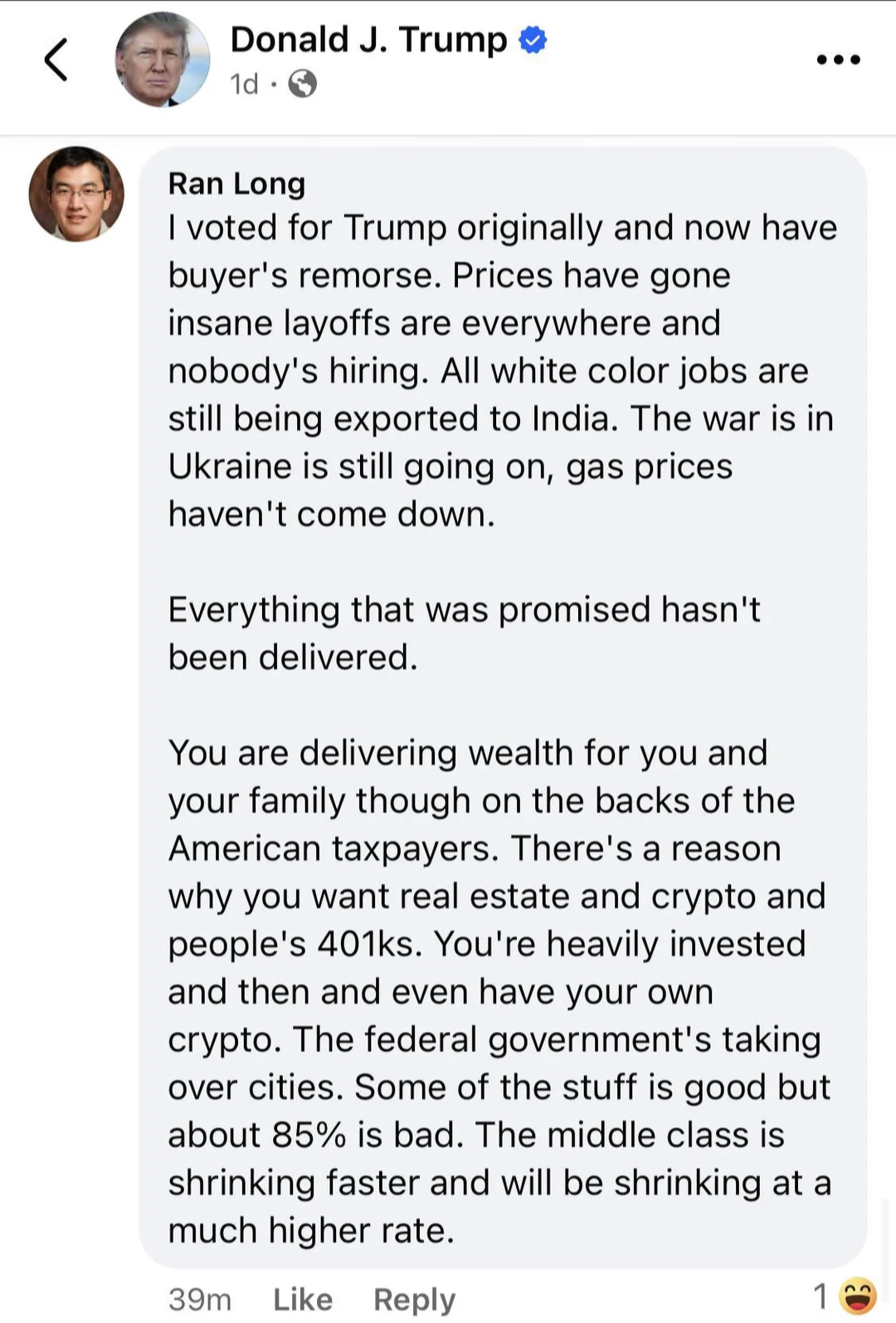Click the blue verified badge
The image size is (896, 1323).
533,40
